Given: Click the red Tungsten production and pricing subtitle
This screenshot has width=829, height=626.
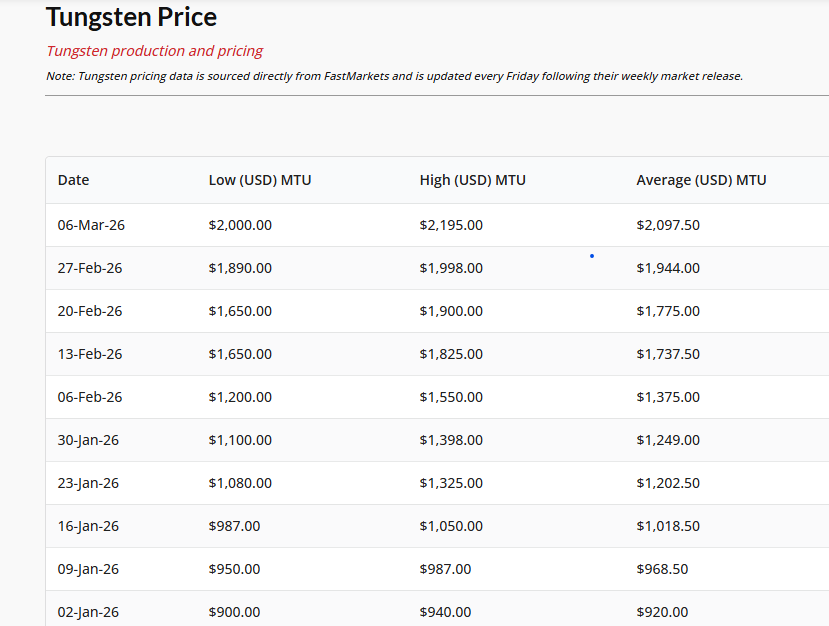Looking at the screenshot, I should click(155, 51).
